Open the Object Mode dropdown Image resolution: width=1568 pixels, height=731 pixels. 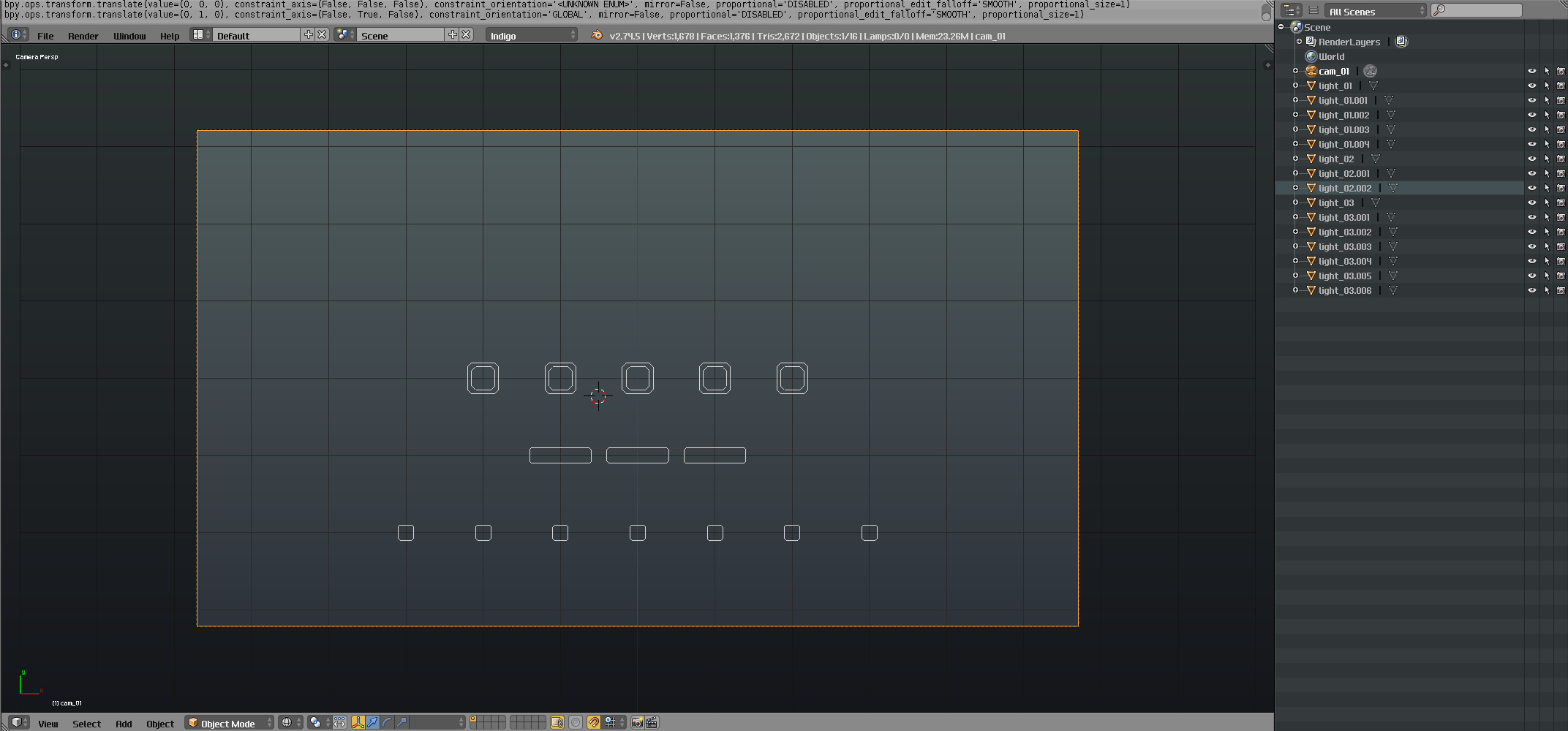229,723
